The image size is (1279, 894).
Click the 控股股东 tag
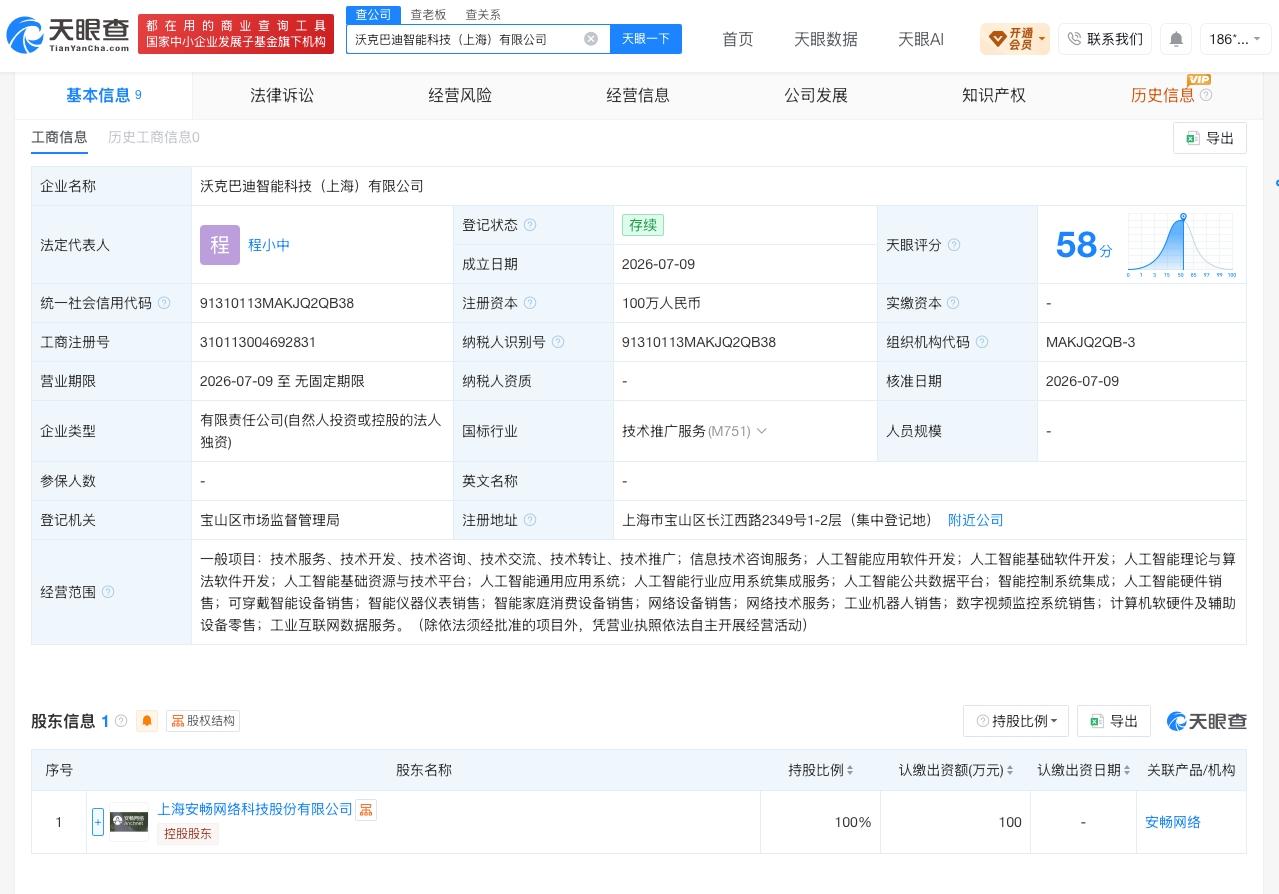pos(188,833)
